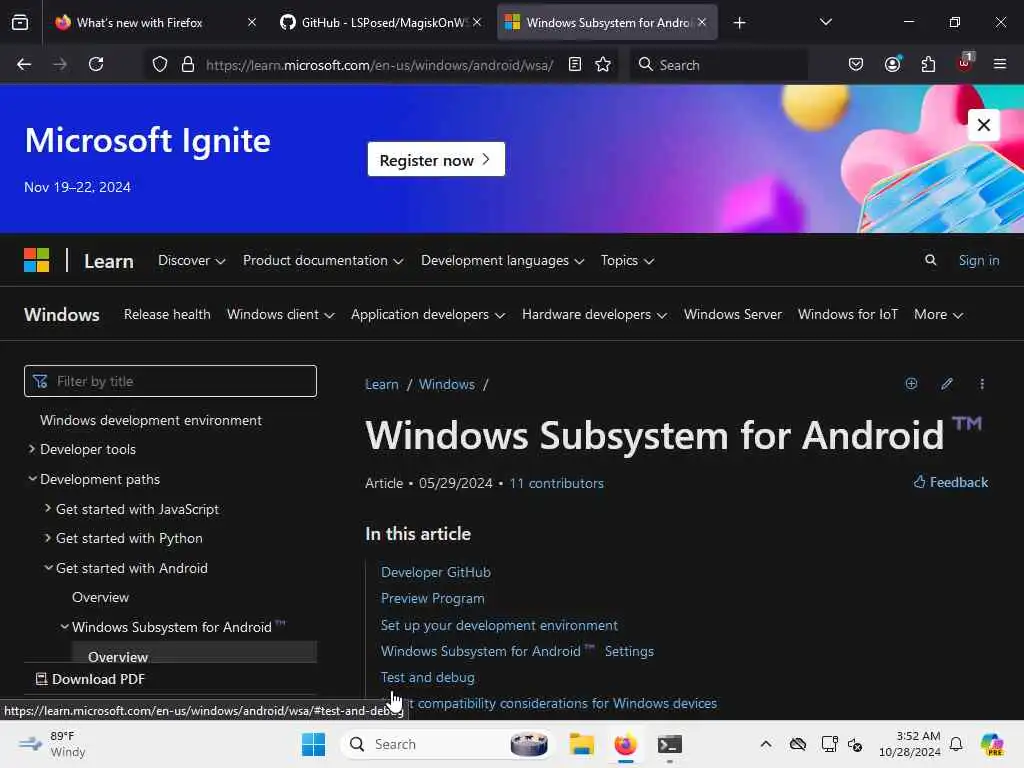
Task: Click the Windows breadcrumb link
Action: 447,384
